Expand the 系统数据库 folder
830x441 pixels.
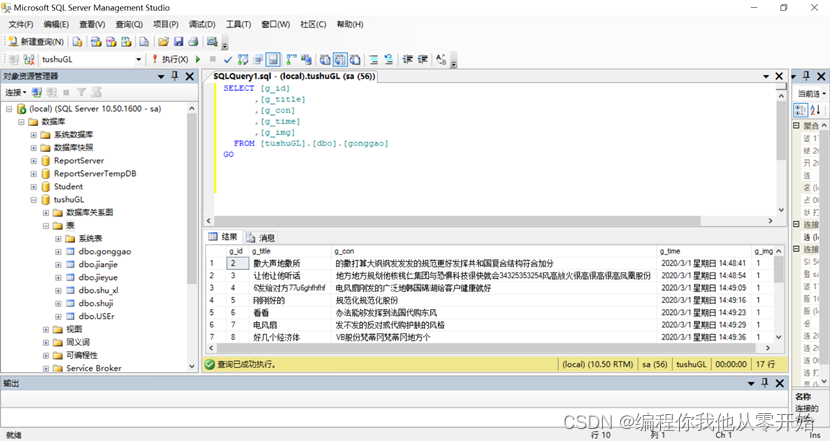[x=34, y=134]
